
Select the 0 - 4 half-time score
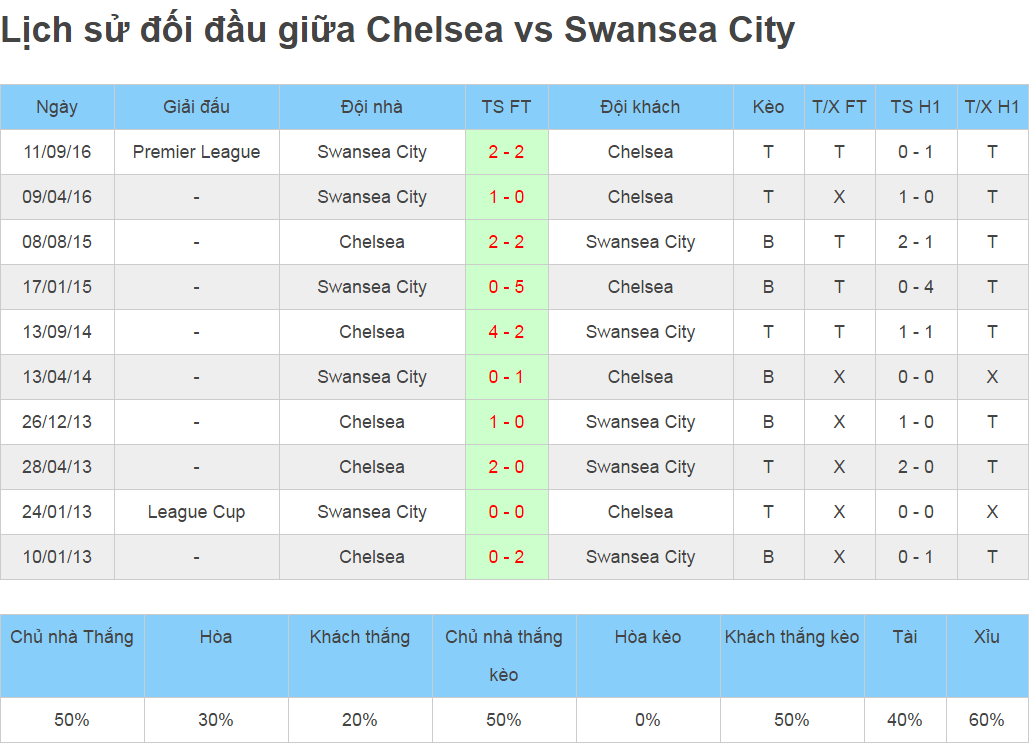[915, 287]
